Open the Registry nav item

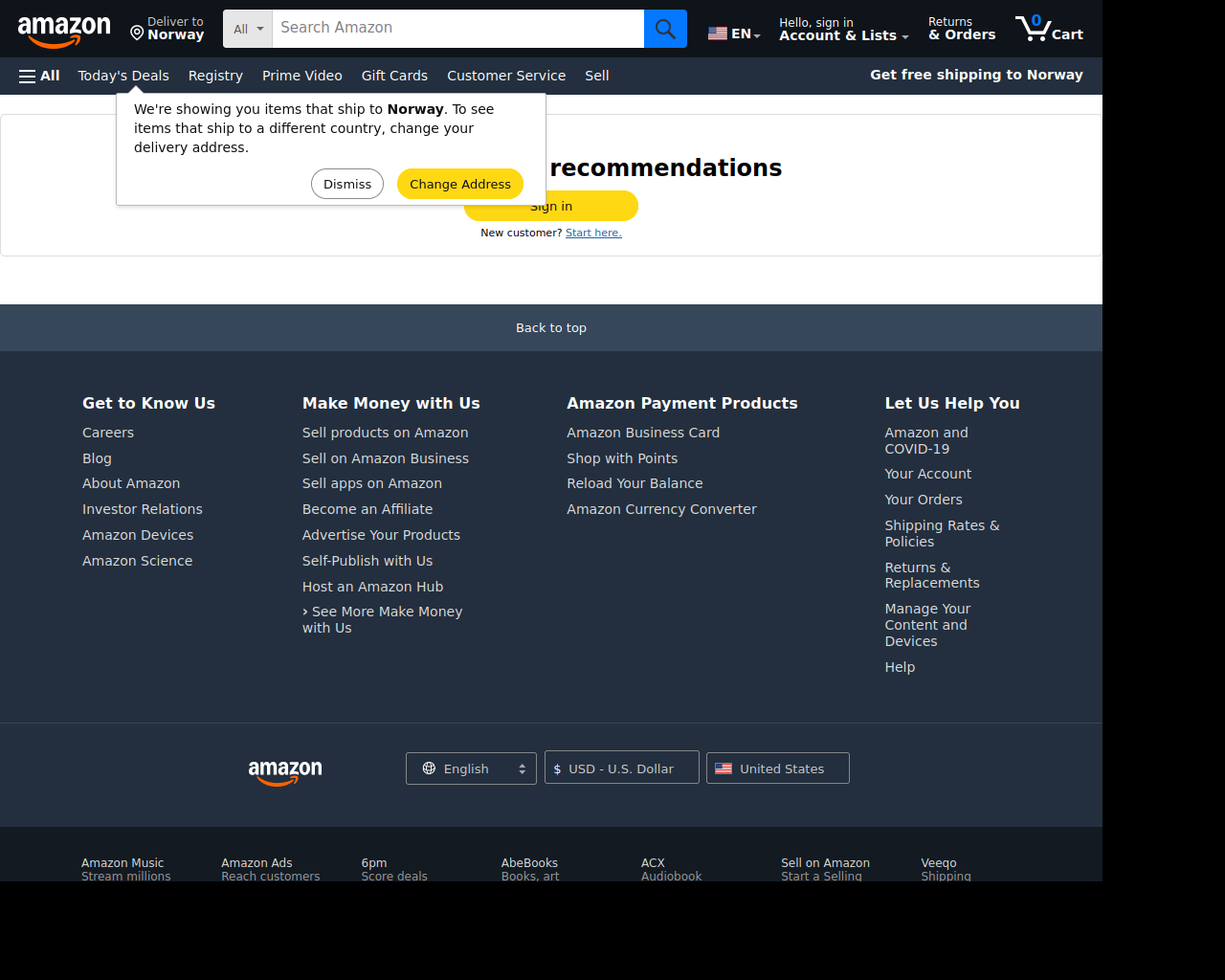tap(215, 76)
